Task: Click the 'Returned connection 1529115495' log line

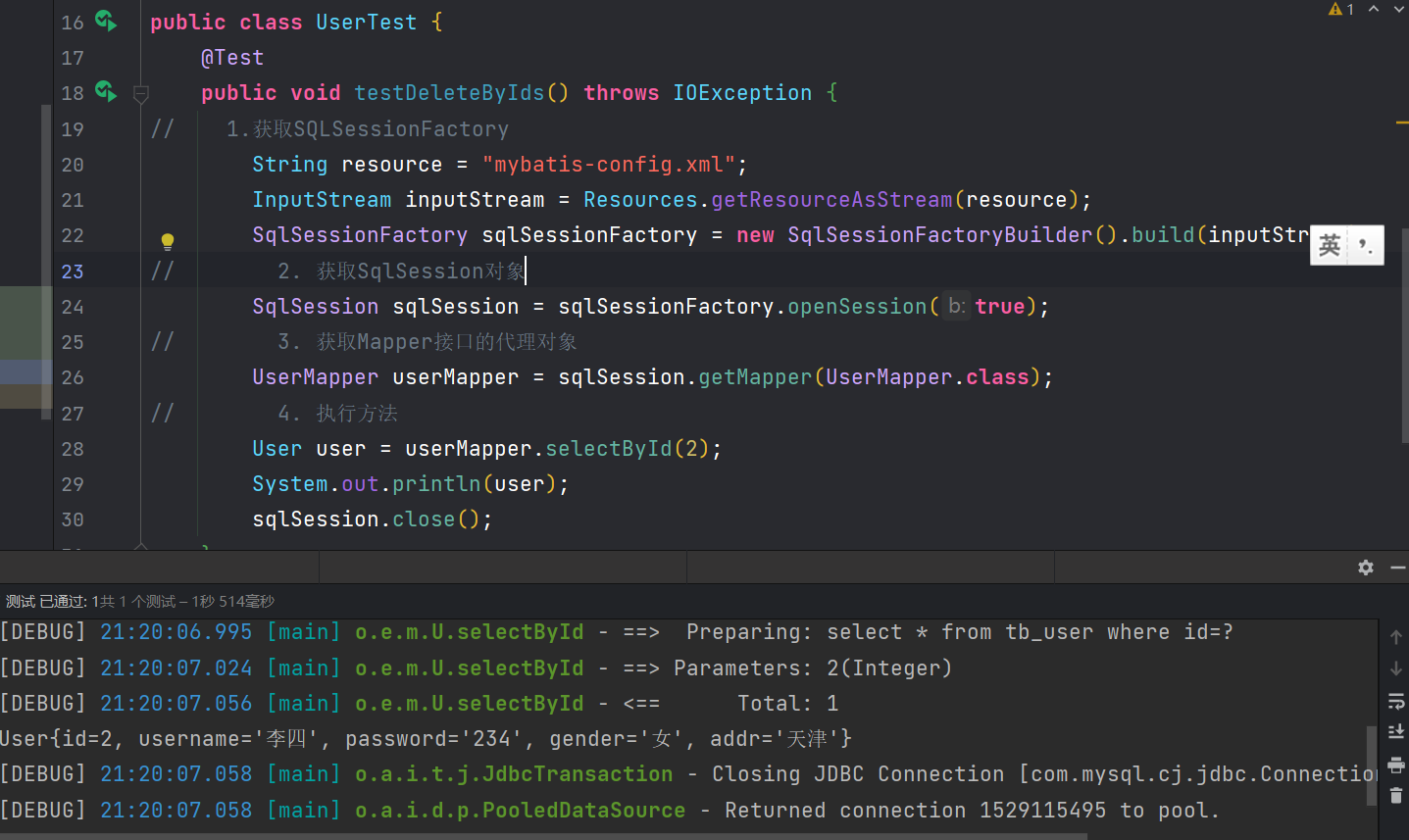Action: 610,811
